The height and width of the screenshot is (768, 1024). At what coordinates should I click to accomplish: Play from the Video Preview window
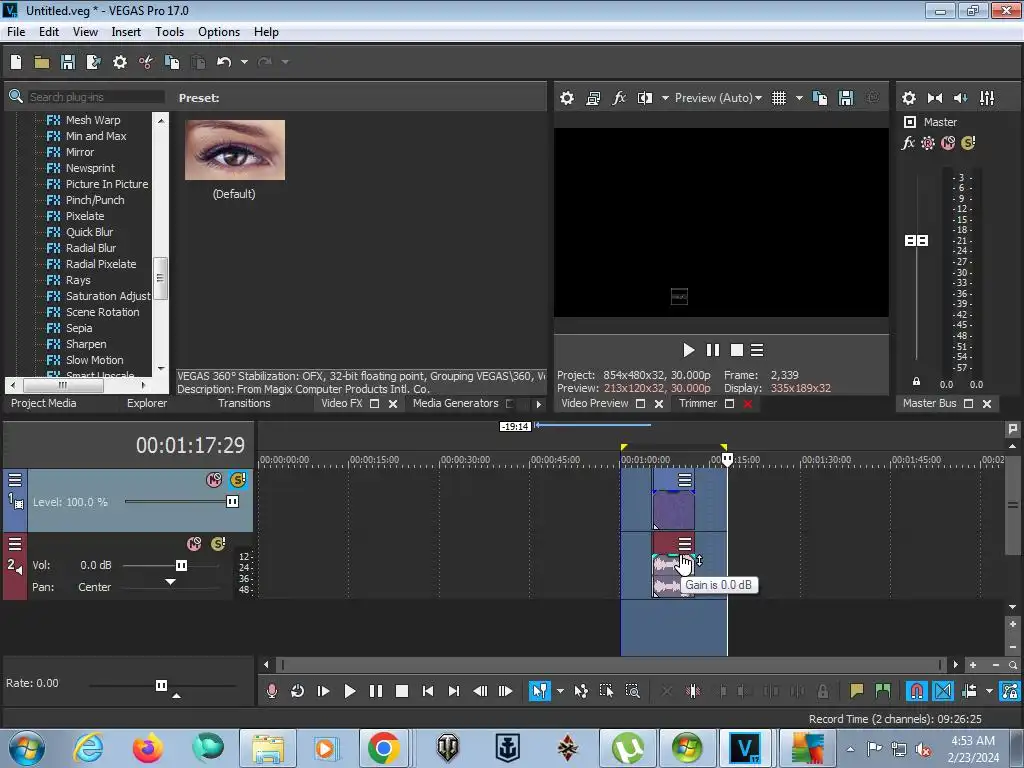(x=688, y=351)
